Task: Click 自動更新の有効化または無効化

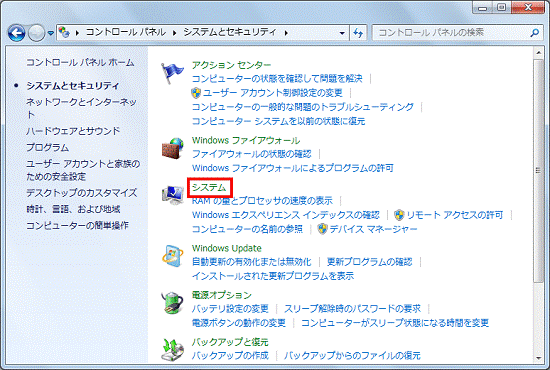Action: click(x=251, y=262)
